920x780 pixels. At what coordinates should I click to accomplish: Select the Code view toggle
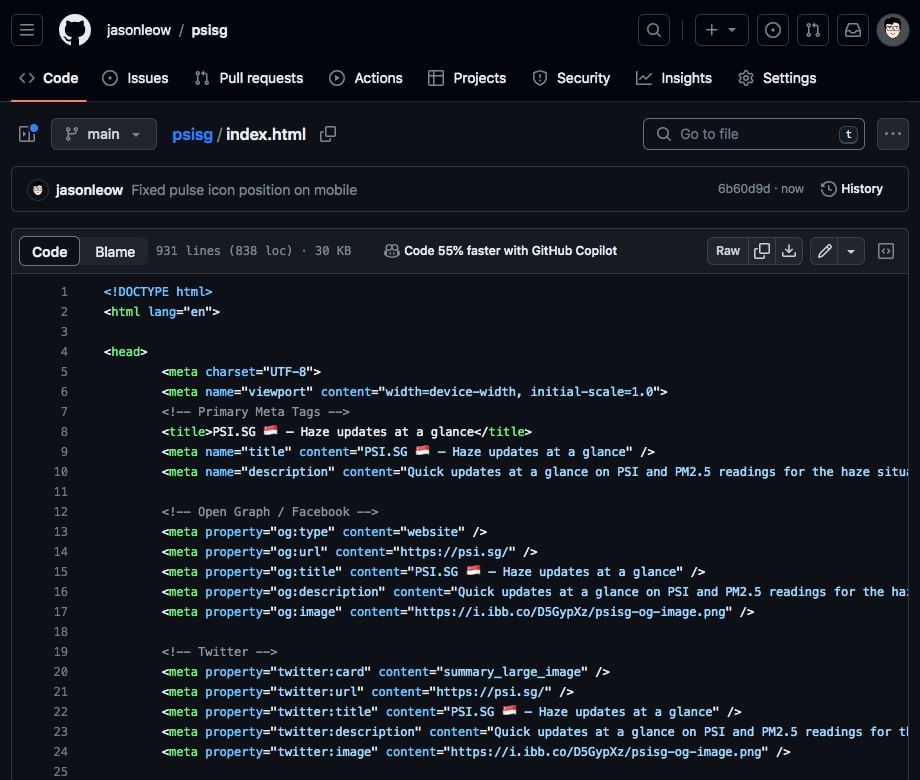click(x=49, y=252)
